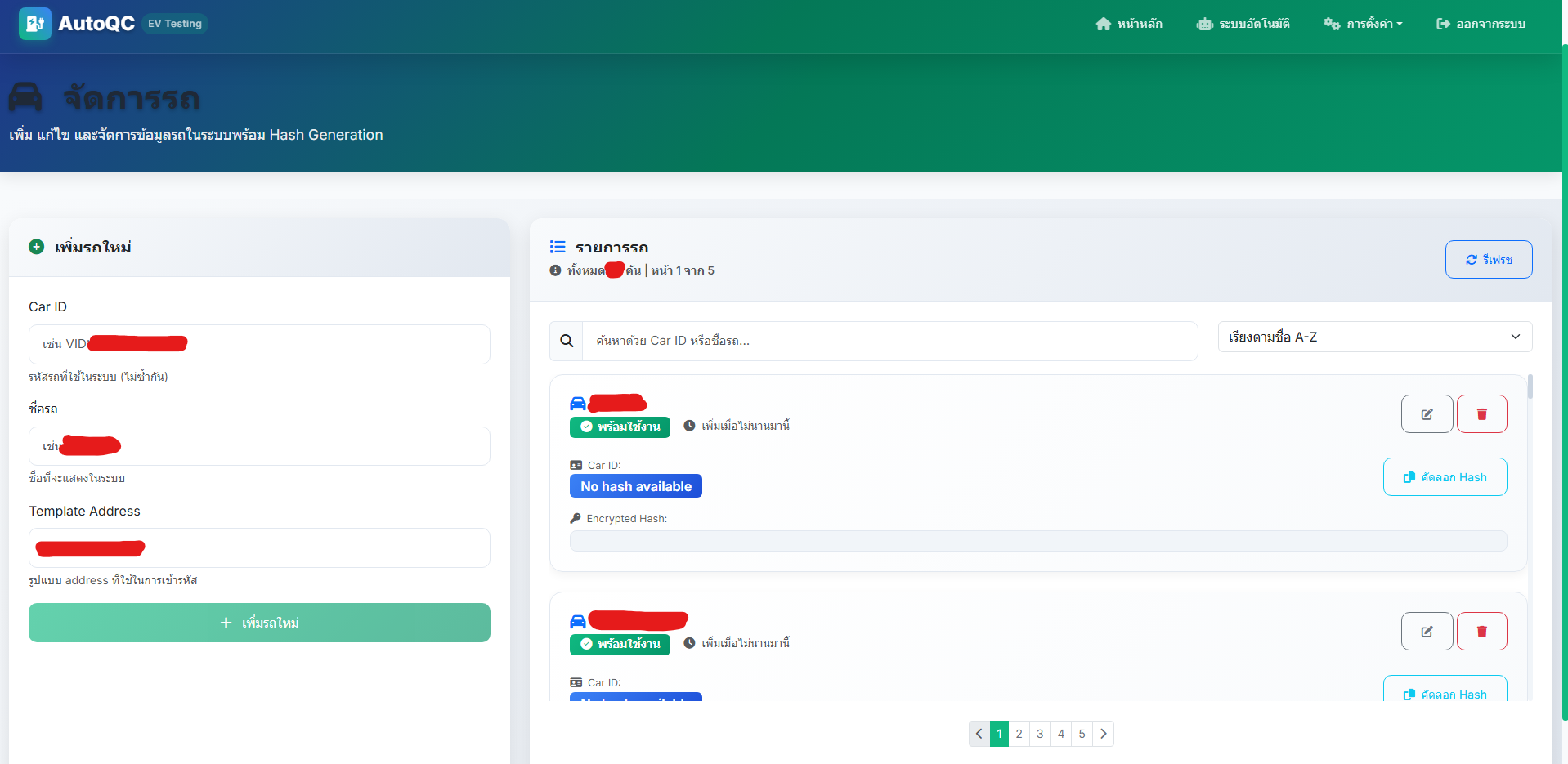Click the AutoQC logo icon
The height and width of the screenshot is (764, 1568).
[35, 24]
